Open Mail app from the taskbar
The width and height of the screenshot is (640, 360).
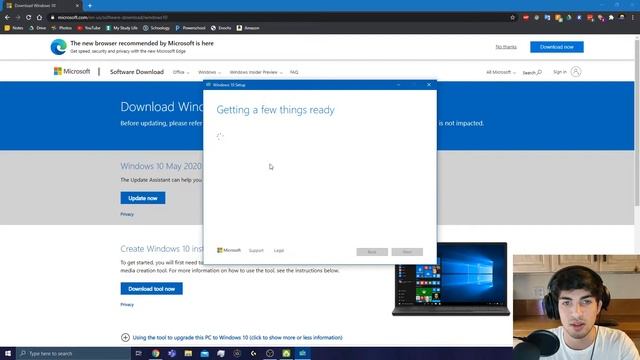[204, 353]
